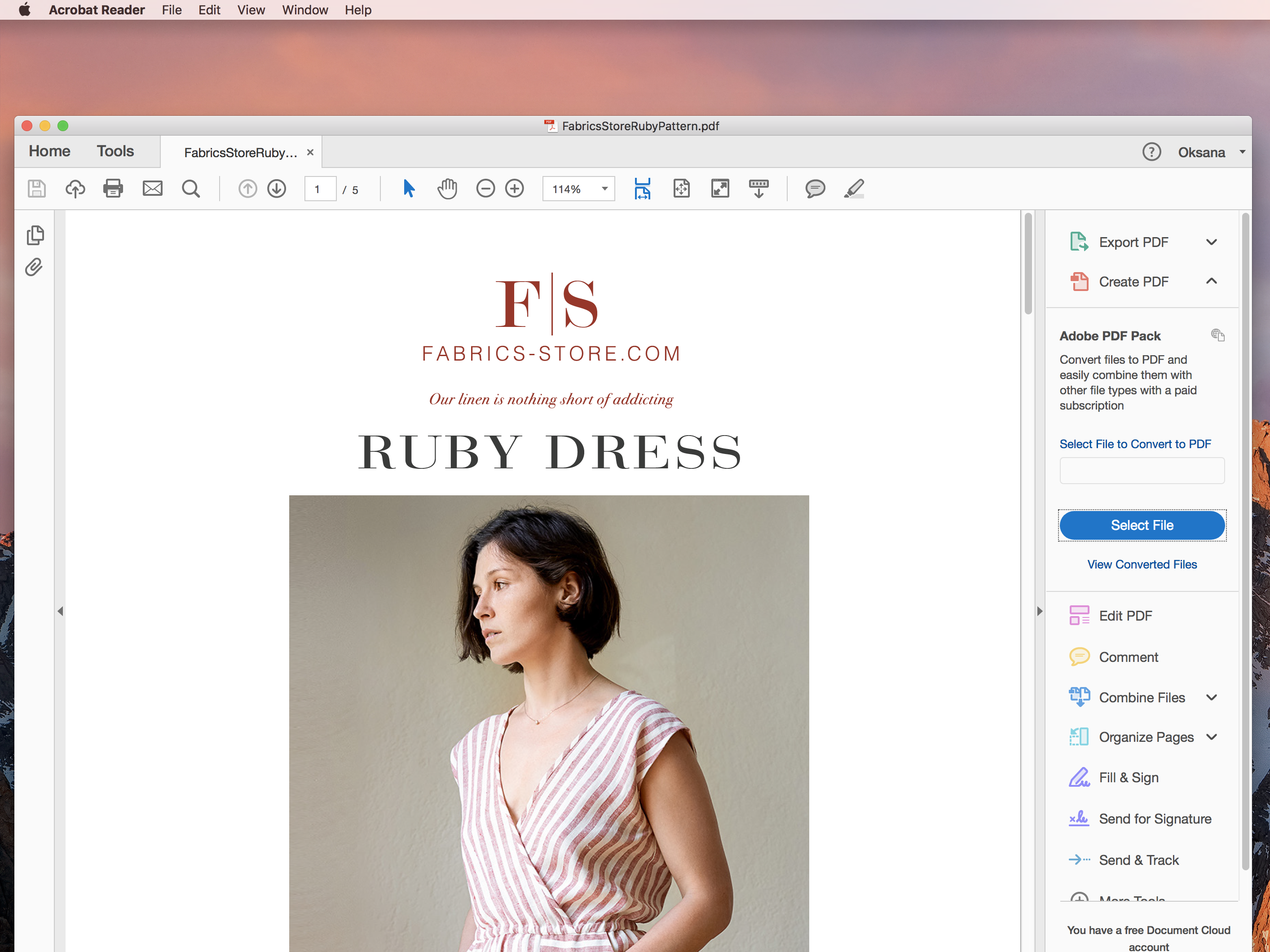The width and height of the screenshot is (1270, 952).
Task: Collapse the Create PDF section
Action: (x=1211, y=282)
